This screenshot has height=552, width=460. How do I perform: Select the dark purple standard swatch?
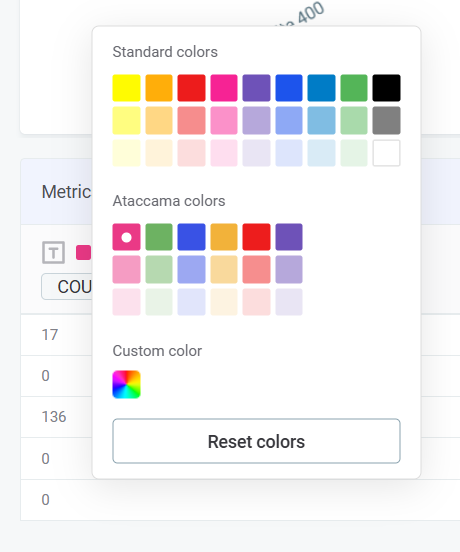[257, 88]
